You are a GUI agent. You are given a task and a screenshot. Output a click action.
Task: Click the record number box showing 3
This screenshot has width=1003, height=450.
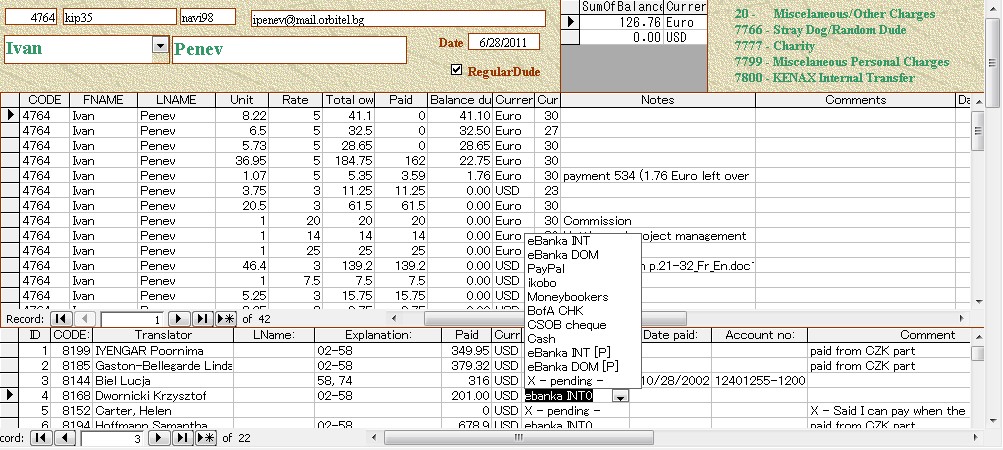[x=112, y=438]
